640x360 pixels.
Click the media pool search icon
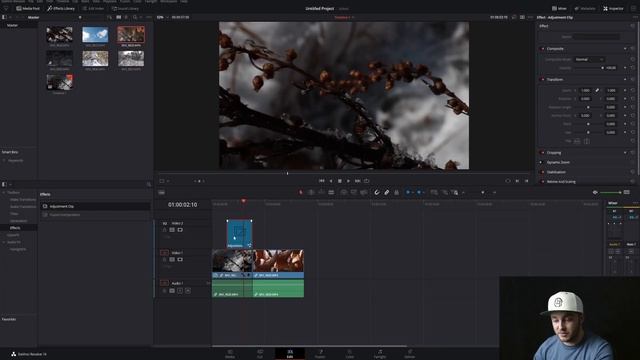pos(135,17)
